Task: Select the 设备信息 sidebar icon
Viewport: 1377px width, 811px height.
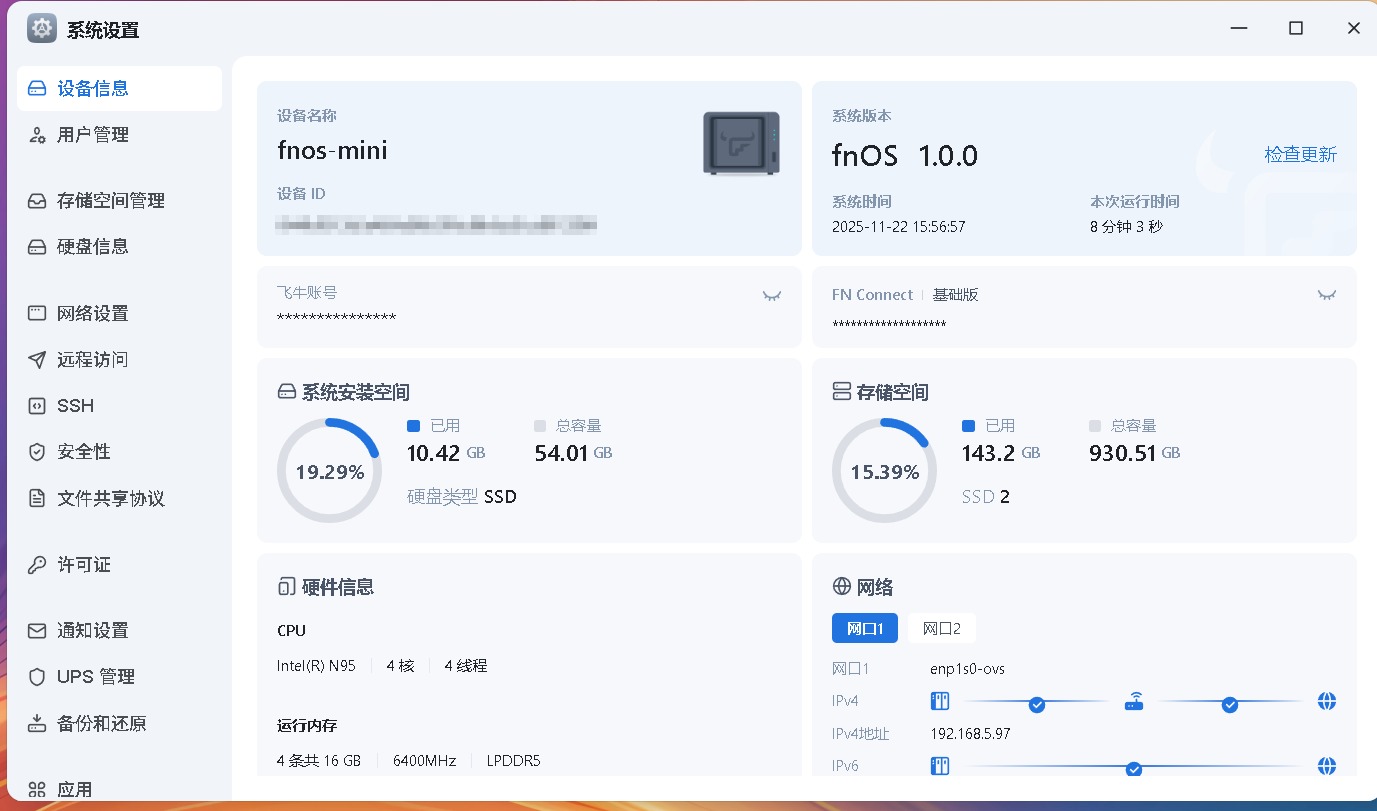Action: point(36,88)
